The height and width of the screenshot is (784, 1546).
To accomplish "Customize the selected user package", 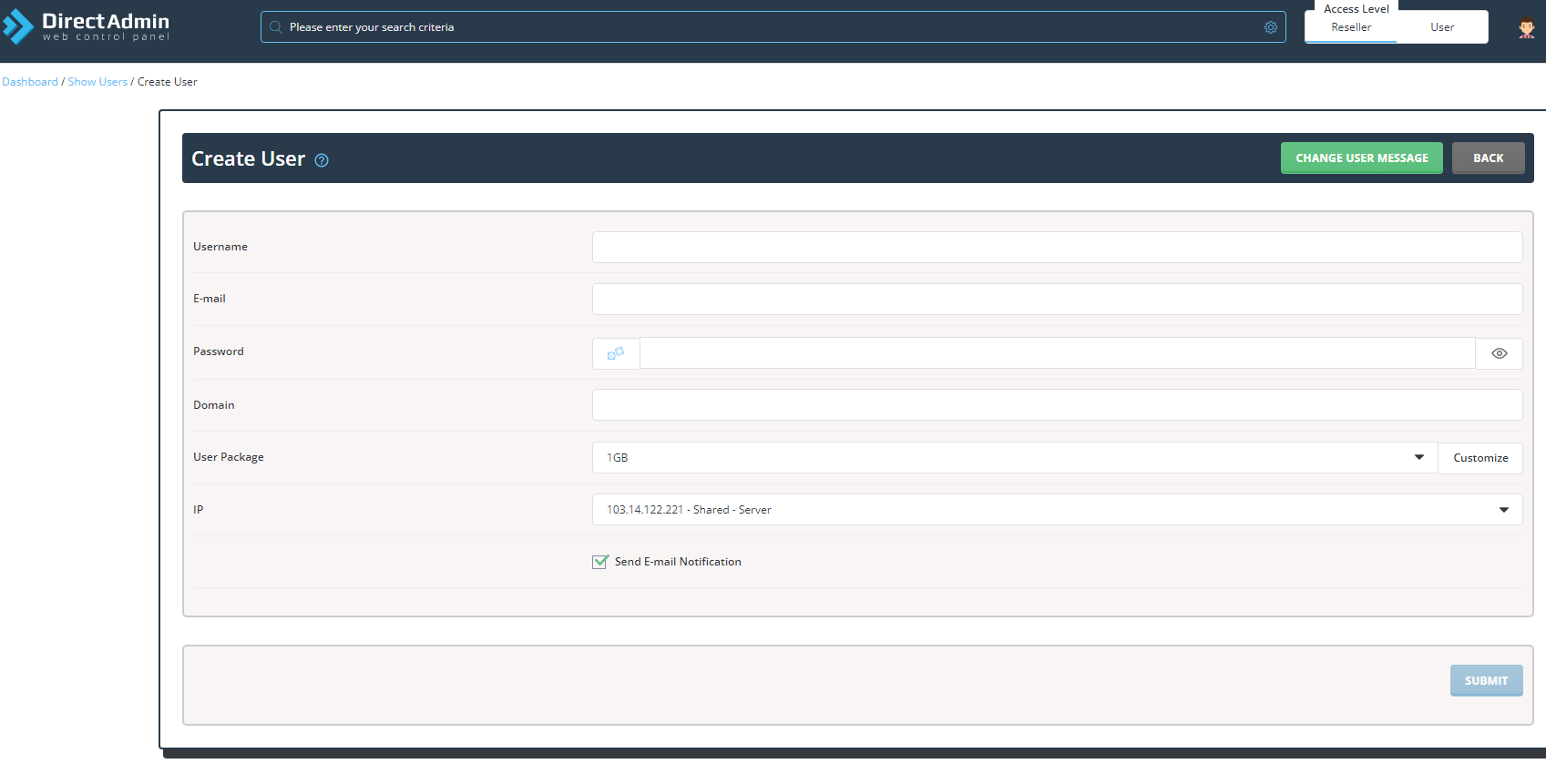I will click(1479, 458).
